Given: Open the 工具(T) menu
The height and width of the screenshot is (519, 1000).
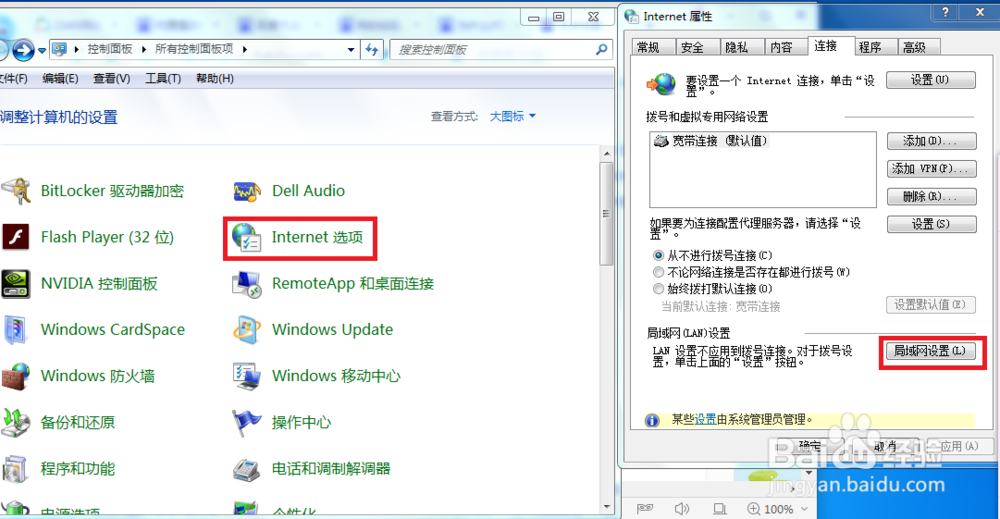Looking at the screenshot, I should (163, 78).
